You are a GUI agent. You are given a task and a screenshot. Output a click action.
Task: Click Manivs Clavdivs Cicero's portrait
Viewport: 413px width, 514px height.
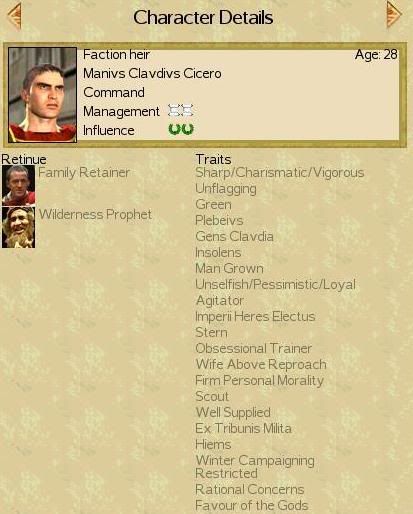pyautogui.click(x=42, y=95)
